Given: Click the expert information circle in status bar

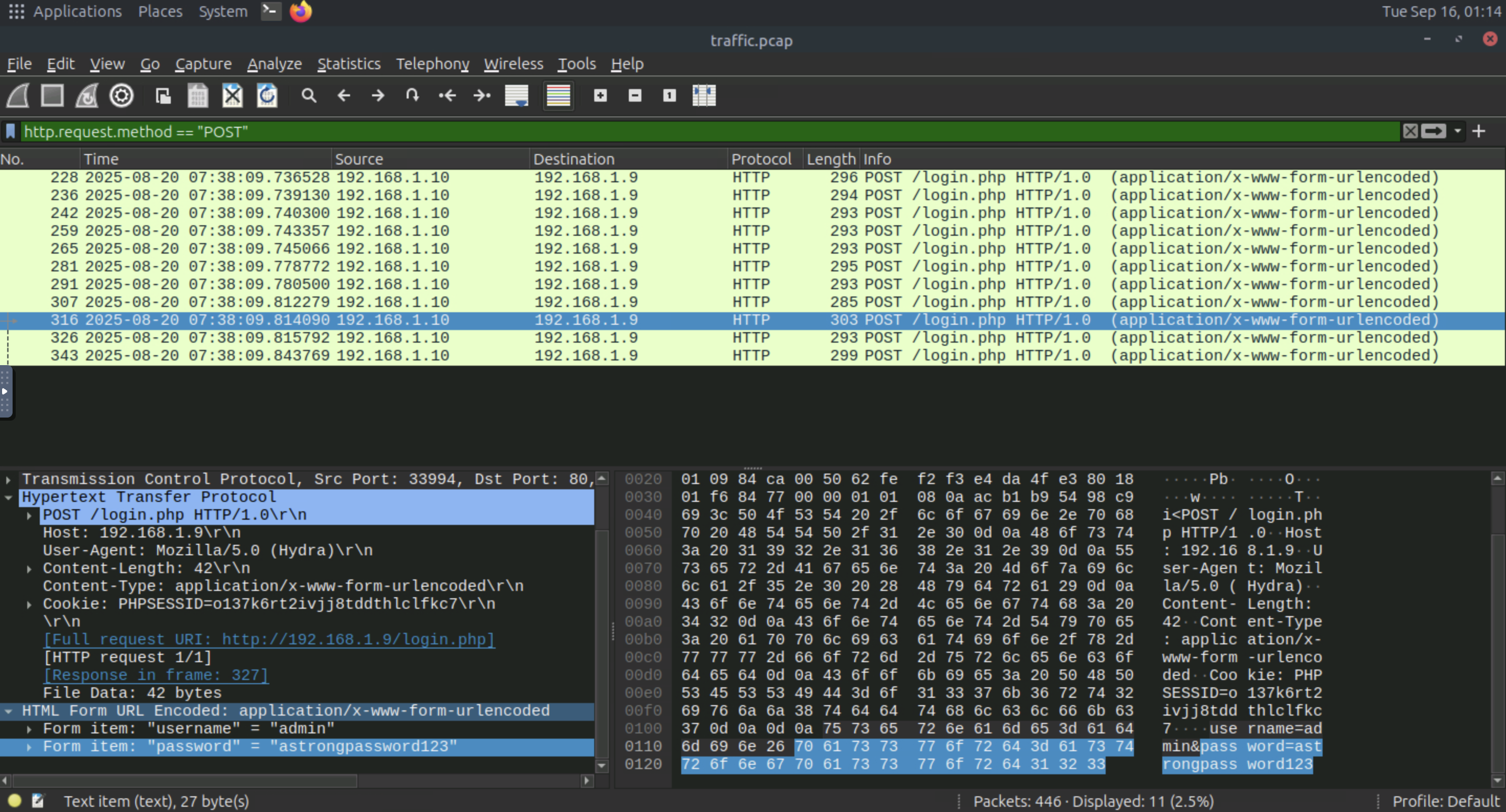Looking at the screenshot, I should [x=15, y=800].
